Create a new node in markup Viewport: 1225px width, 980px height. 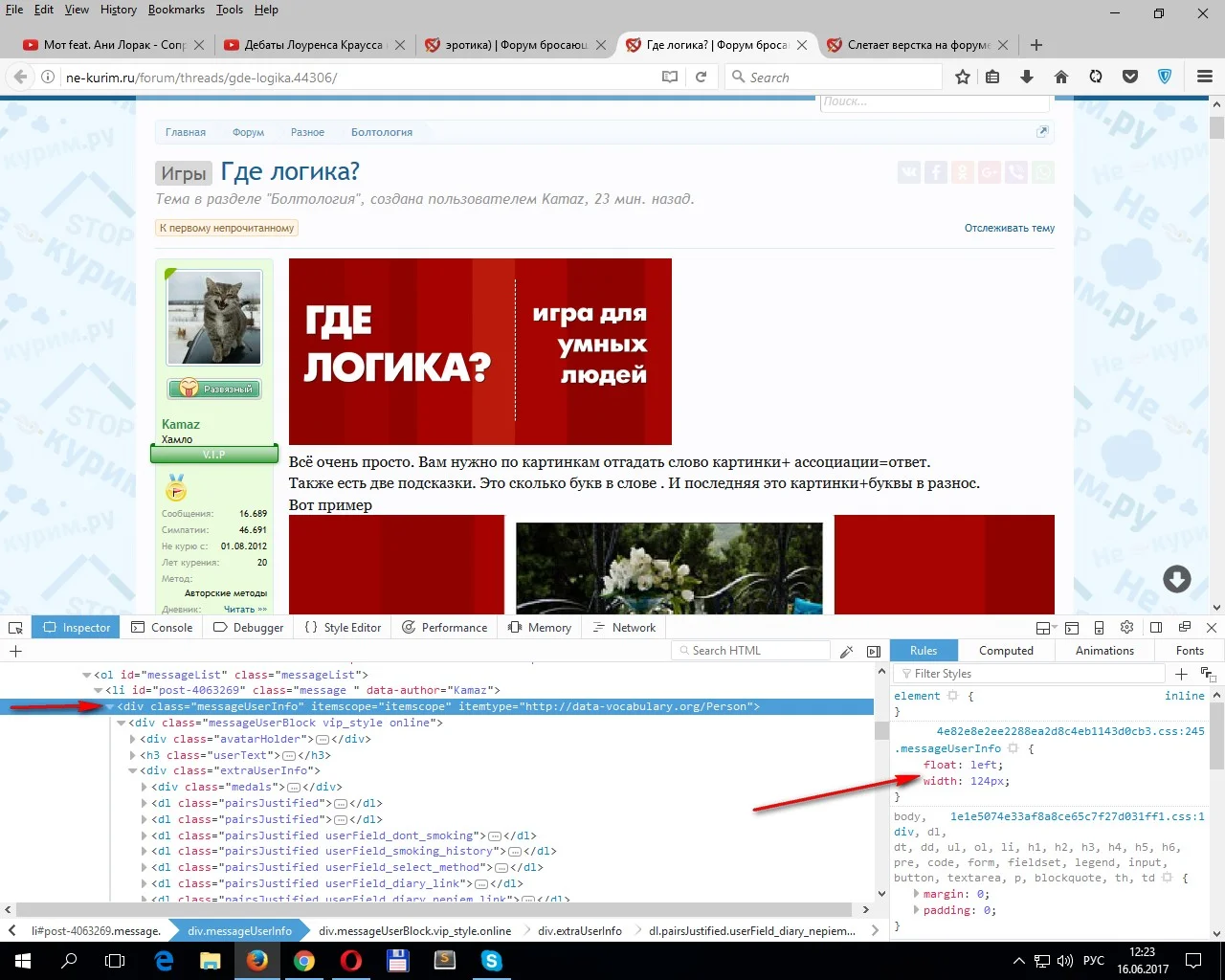(x=15, y=651)
